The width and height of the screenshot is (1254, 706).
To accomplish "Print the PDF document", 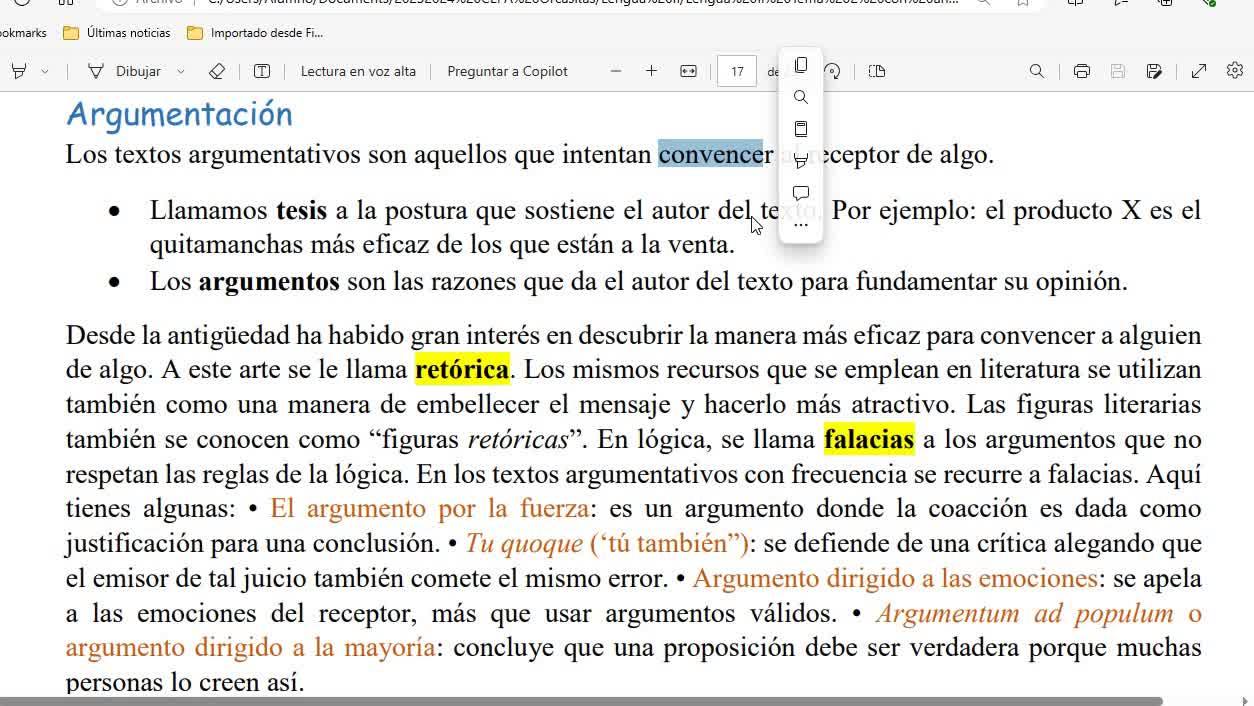I will (1081, 71).
